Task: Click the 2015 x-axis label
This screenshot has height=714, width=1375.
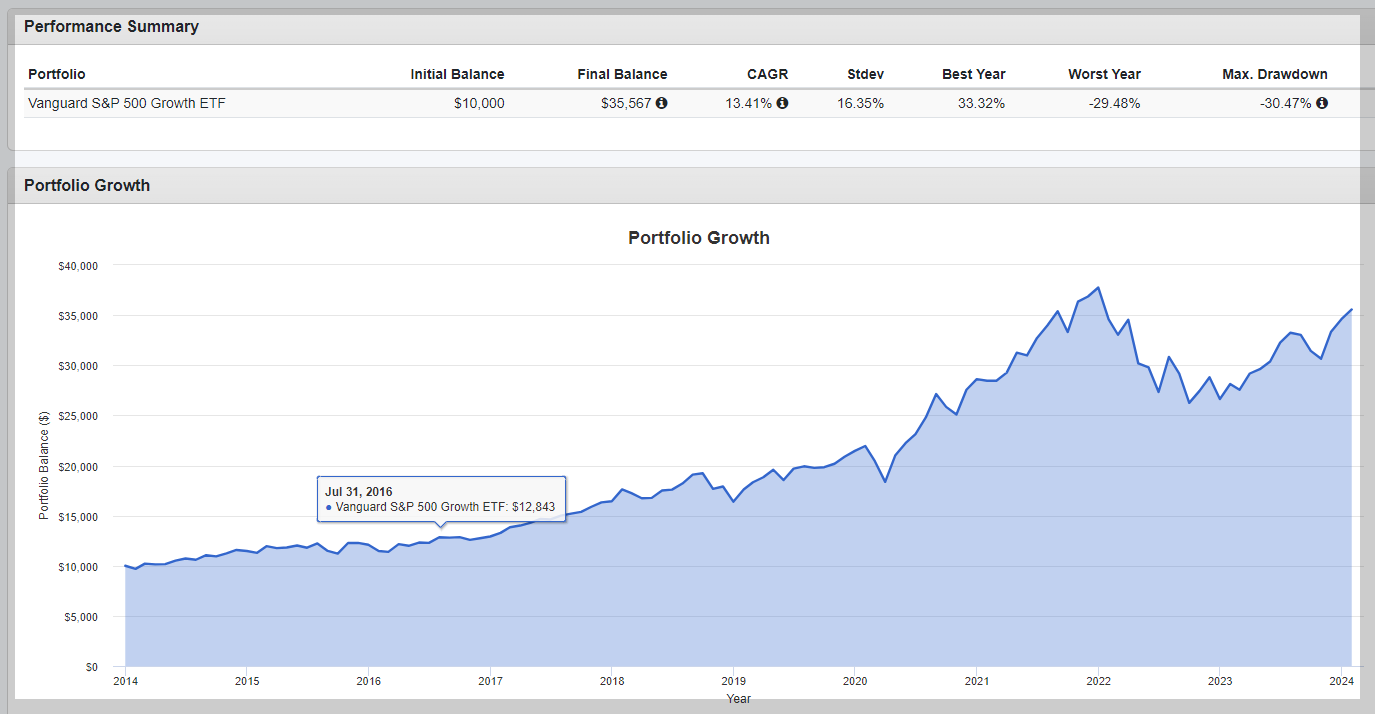Action: pyautogui.click(x=247, y=682)
